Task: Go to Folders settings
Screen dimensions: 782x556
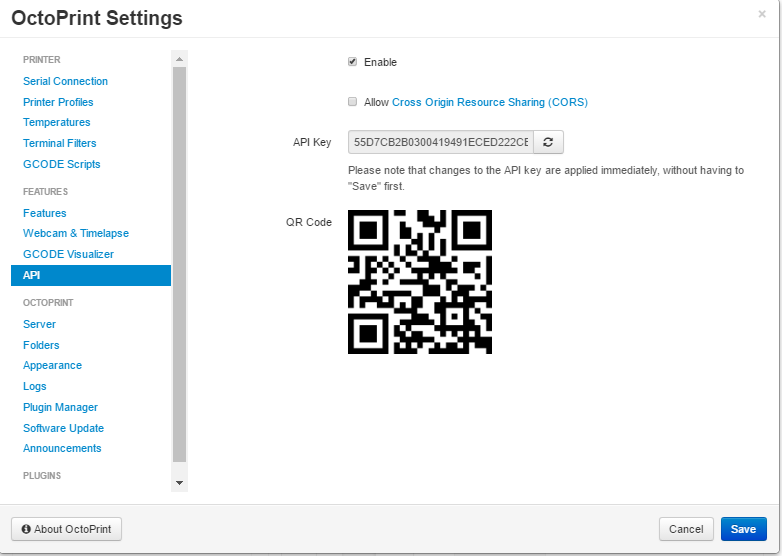Action: pos(41,345)
